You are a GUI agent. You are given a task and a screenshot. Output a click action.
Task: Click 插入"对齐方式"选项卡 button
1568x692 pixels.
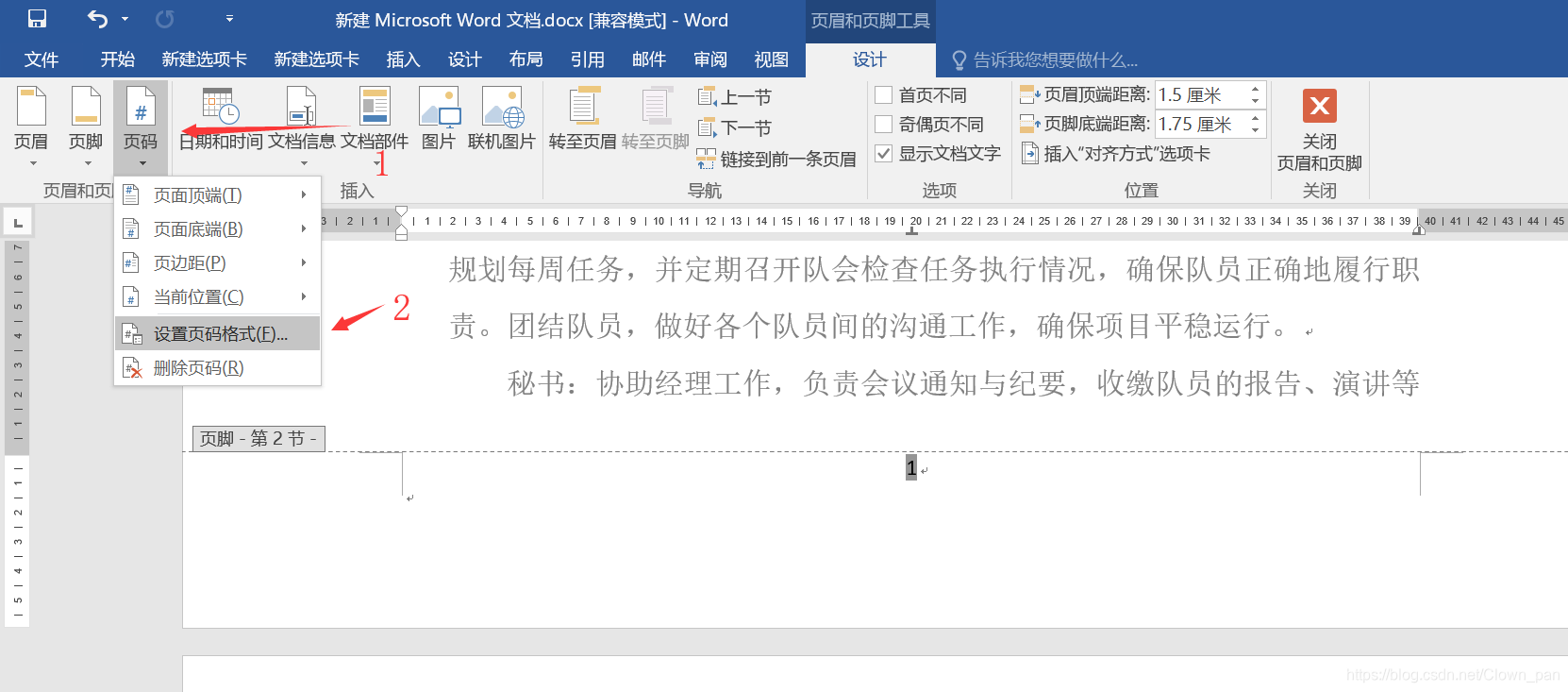click(1115, 153)
